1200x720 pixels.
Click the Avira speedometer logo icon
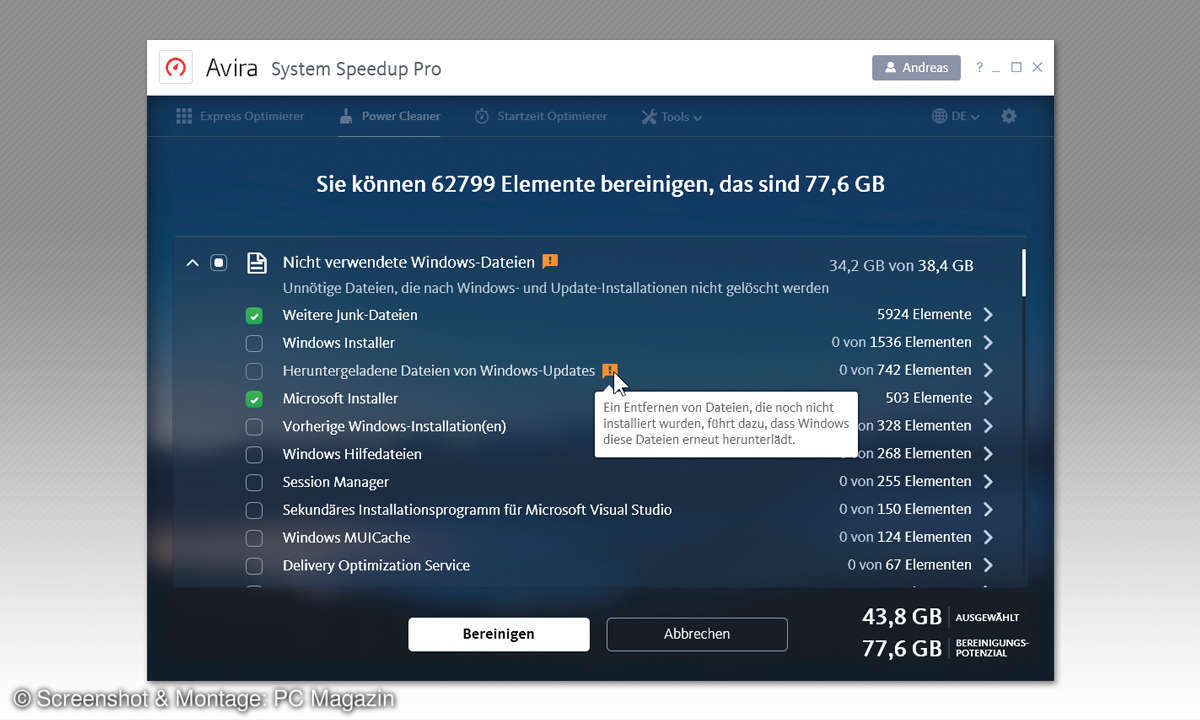tap(176, 68)
